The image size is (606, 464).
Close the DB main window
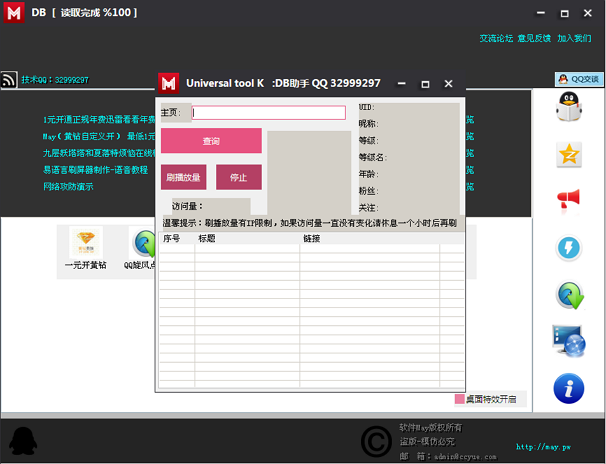(587, 13)
